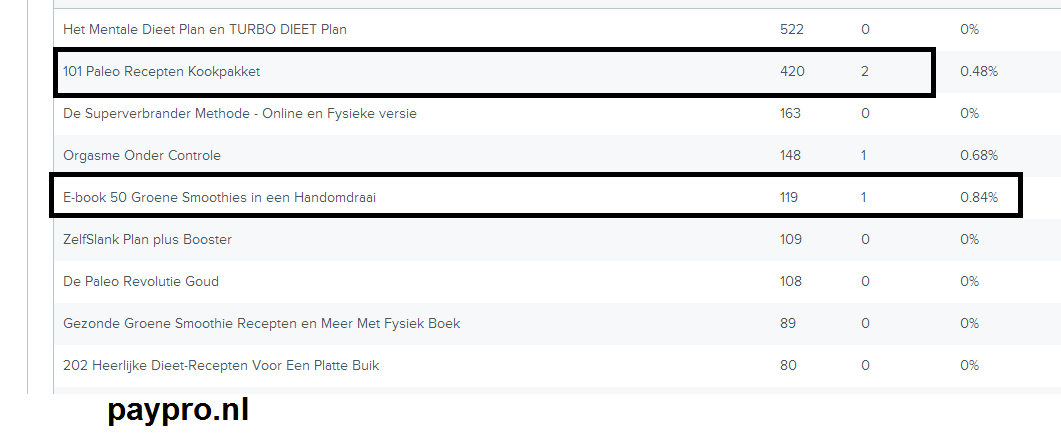The width and height of the screenshot is (1061, 446).
Task: Click the 522 clicks value
Action: point(792,30)
